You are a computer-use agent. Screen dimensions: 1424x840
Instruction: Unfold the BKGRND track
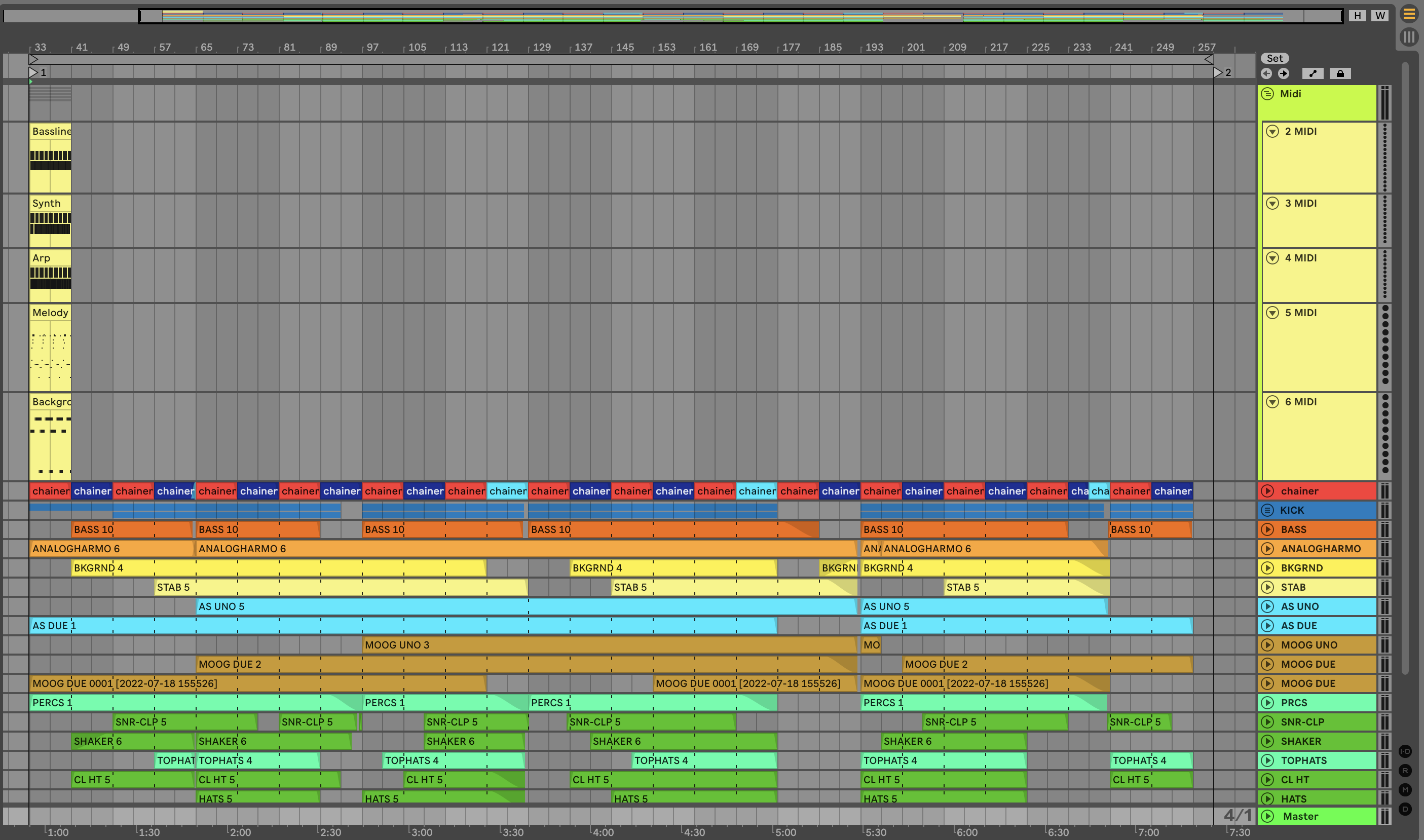click(x=1268, y=568)
